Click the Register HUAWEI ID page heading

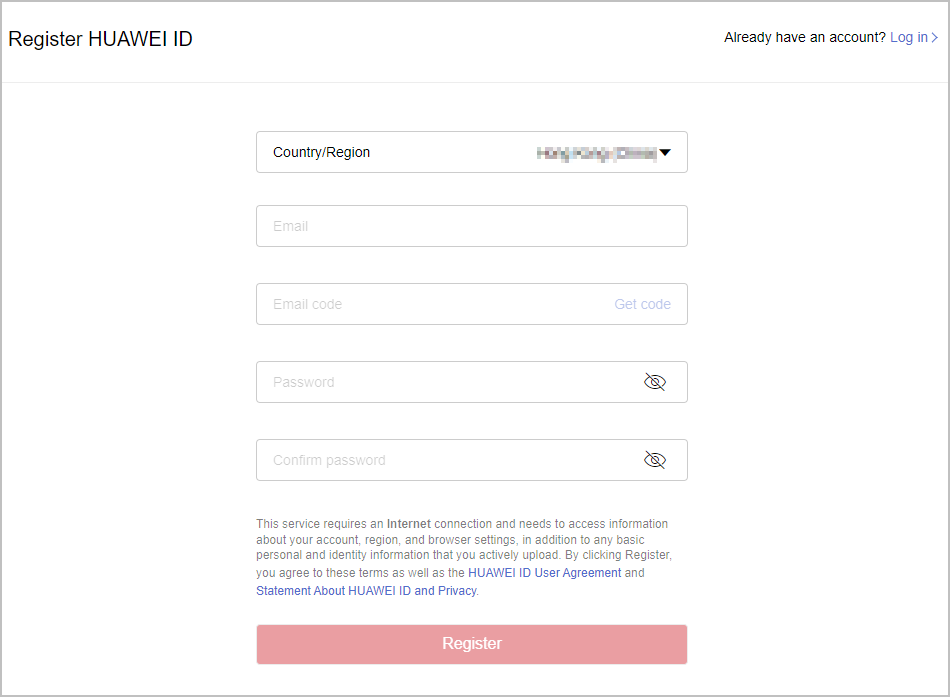100,39
